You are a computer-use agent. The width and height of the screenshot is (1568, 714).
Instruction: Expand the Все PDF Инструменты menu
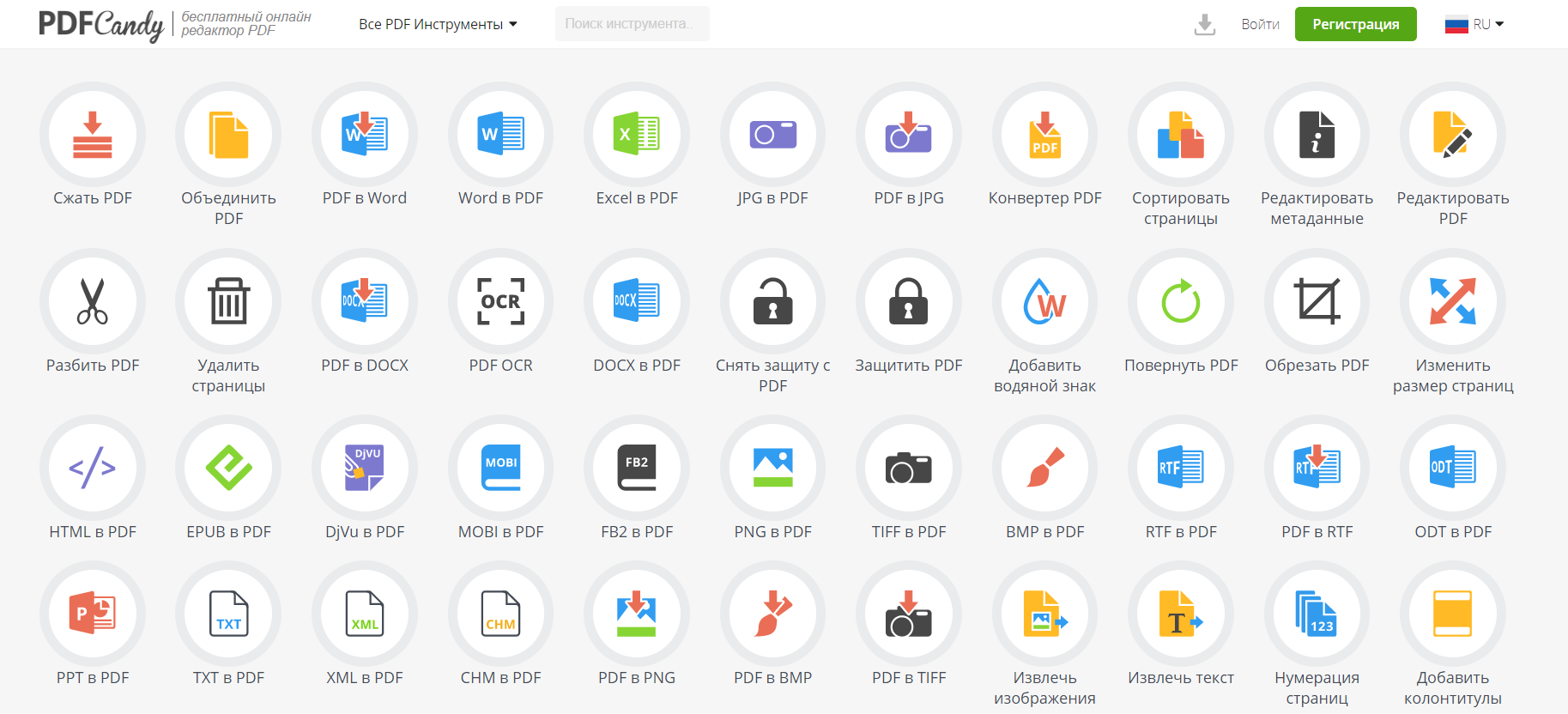438,24
